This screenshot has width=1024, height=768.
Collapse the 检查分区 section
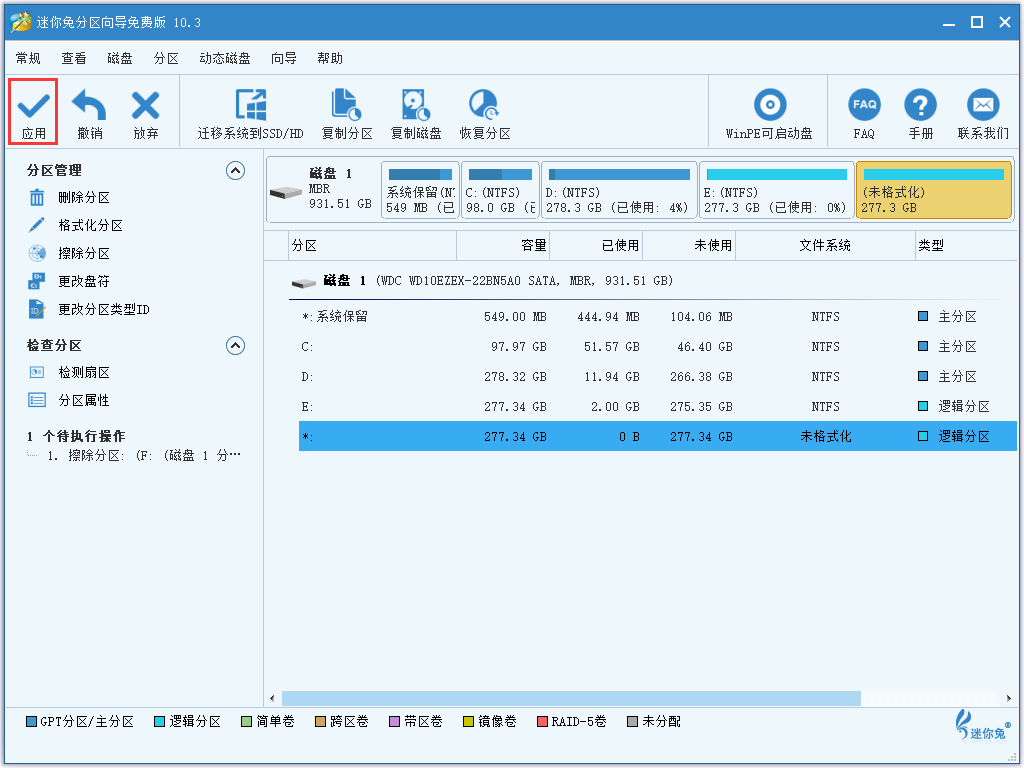(235, 345)
